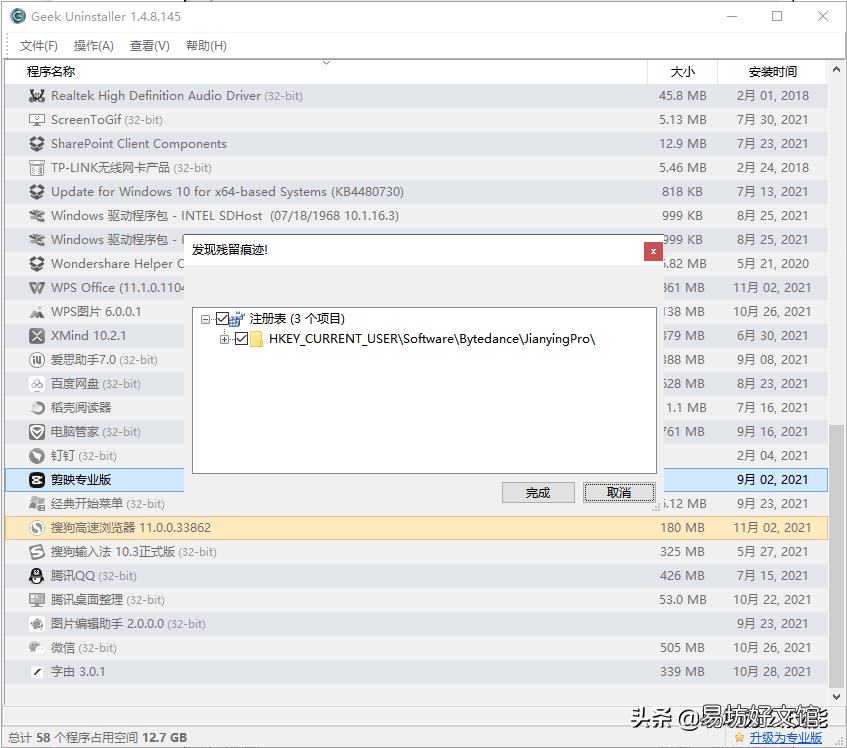Click the scrollbar up arrow
This screenshot has width=847, height=748.
(x=836, y=69)
